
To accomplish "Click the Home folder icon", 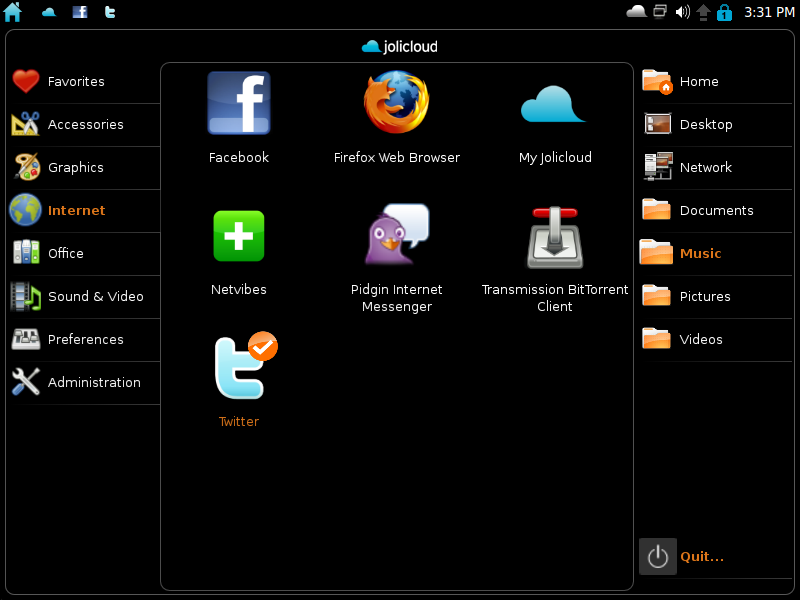I will [657, 81].
